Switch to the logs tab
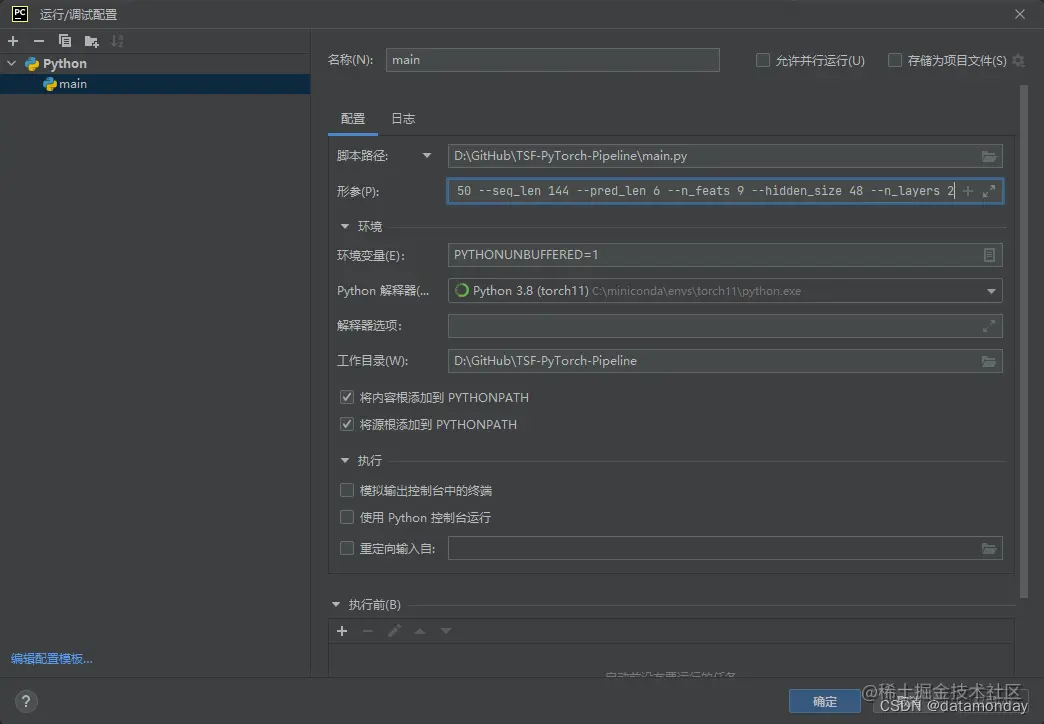 click(403, 119)
